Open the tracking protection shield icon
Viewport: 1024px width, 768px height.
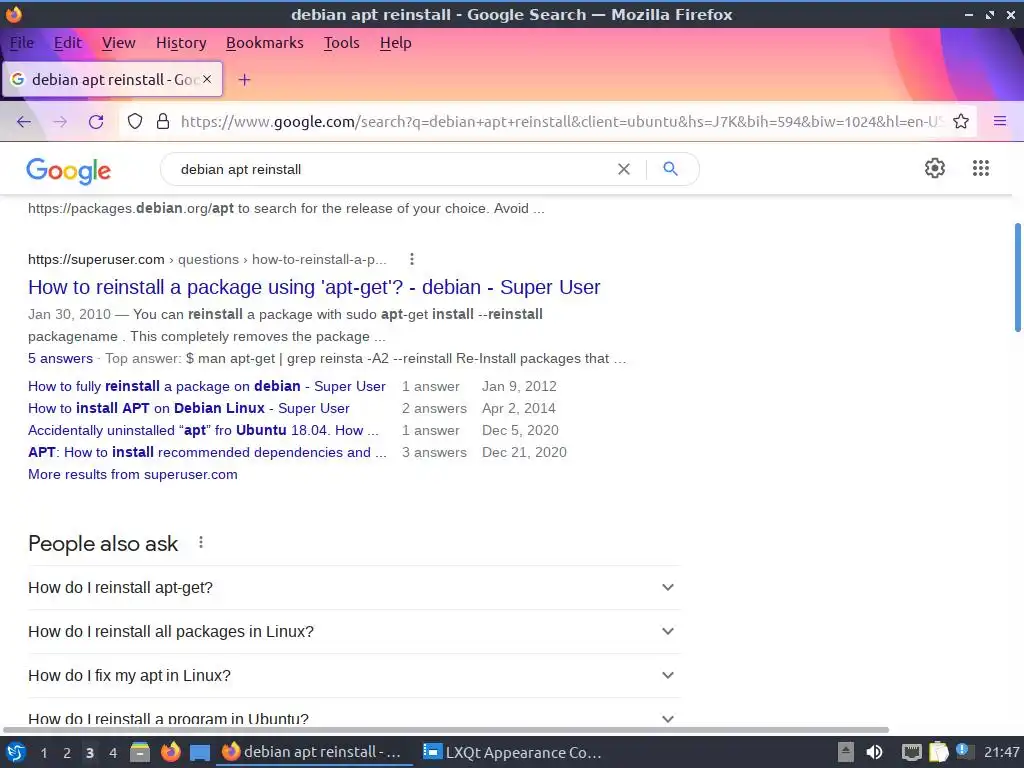pos(135,121)
